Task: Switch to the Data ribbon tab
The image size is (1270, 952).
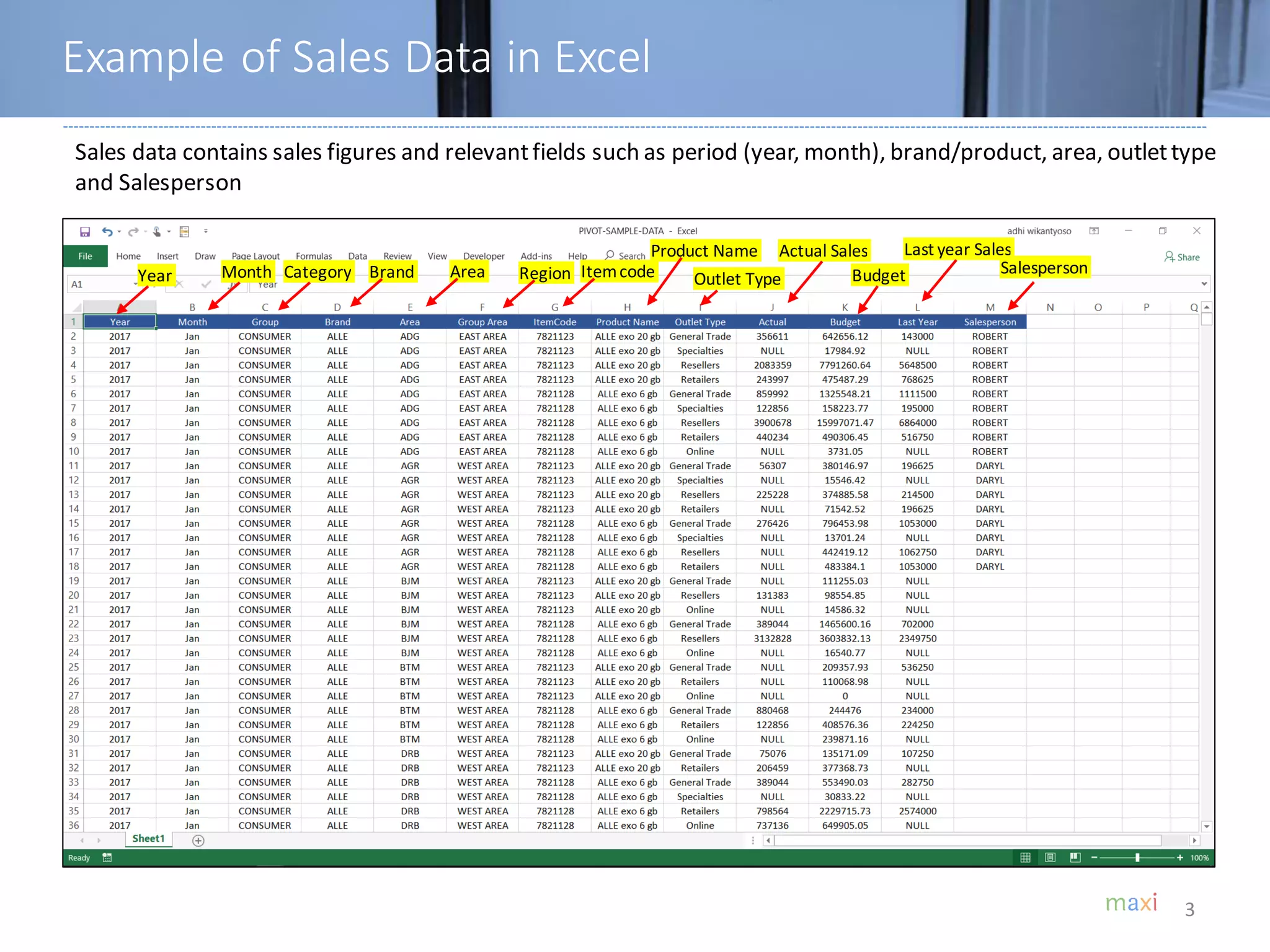Action: coord(358,256)
